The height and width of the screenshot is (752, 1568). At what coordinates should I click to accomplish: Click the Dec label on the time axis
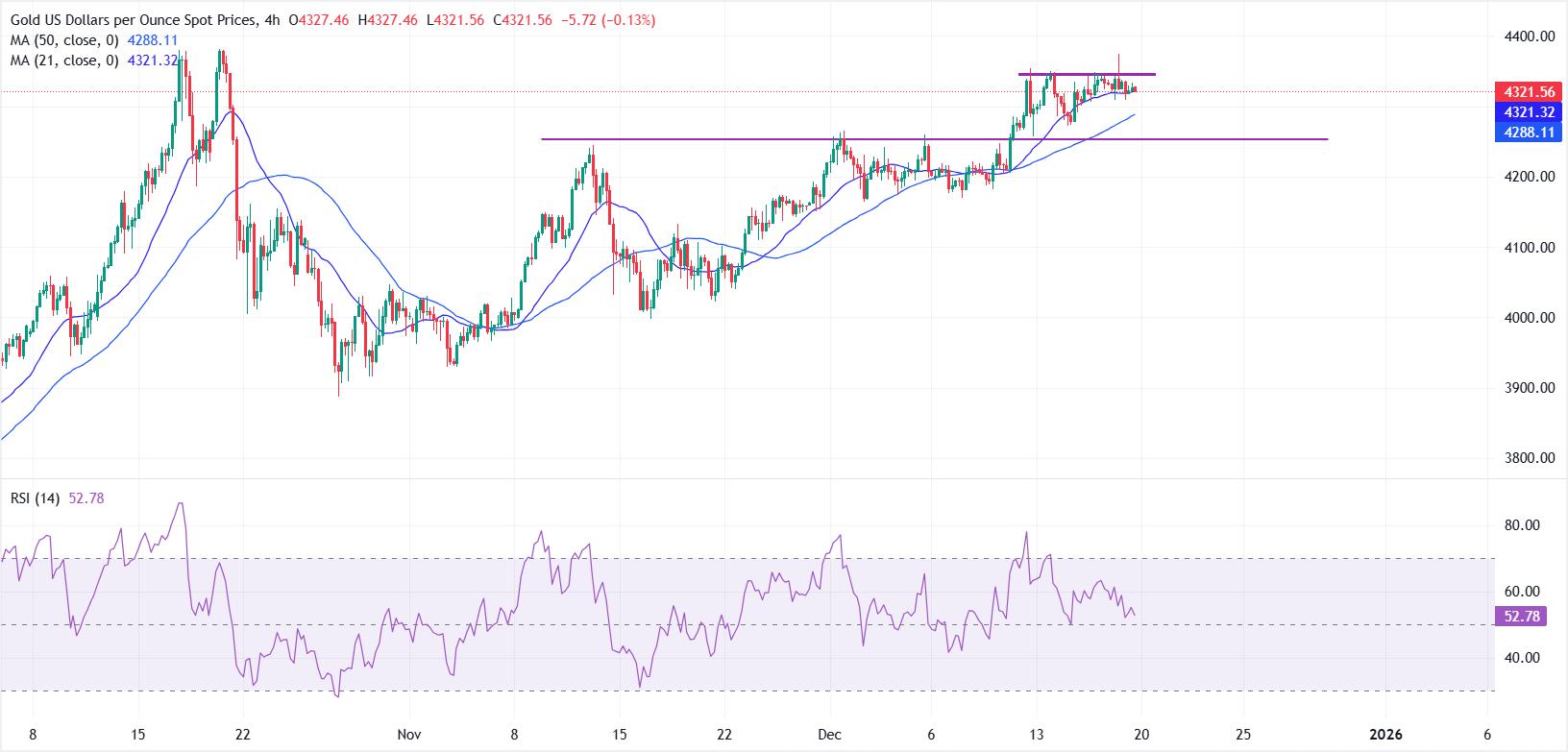(x=829, y=733)
